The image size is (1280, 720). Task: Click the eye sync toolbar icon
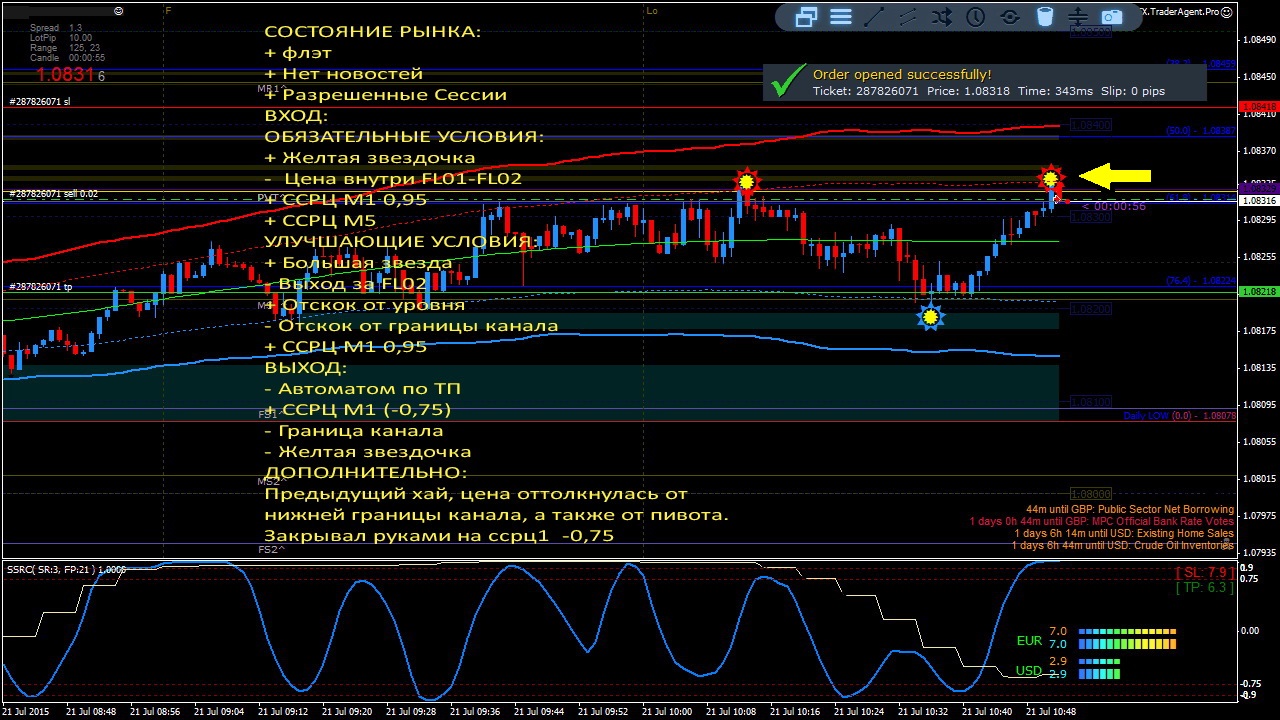coord(1010,16)
